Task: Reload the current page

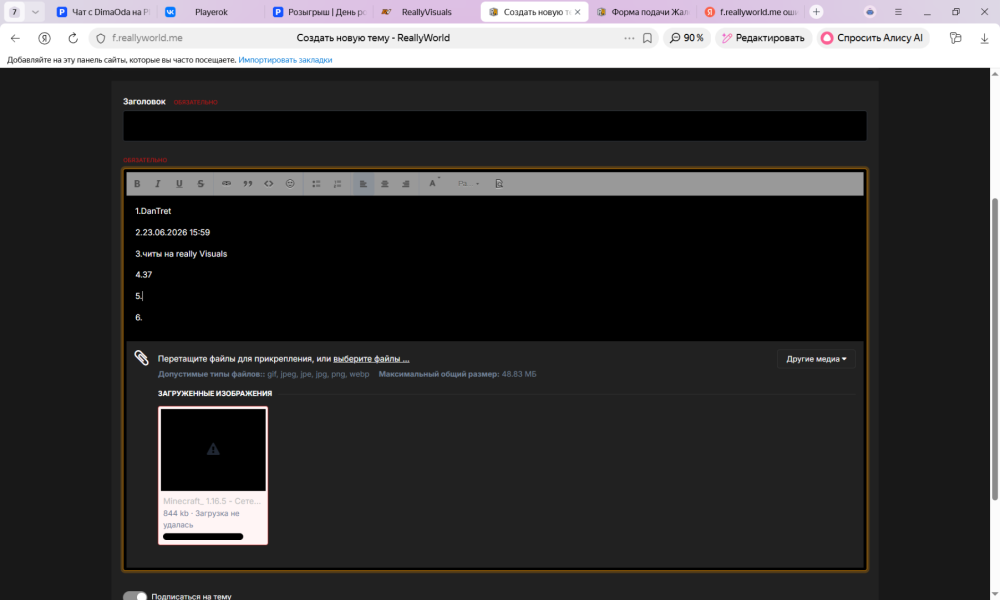Action: (73, 38)
